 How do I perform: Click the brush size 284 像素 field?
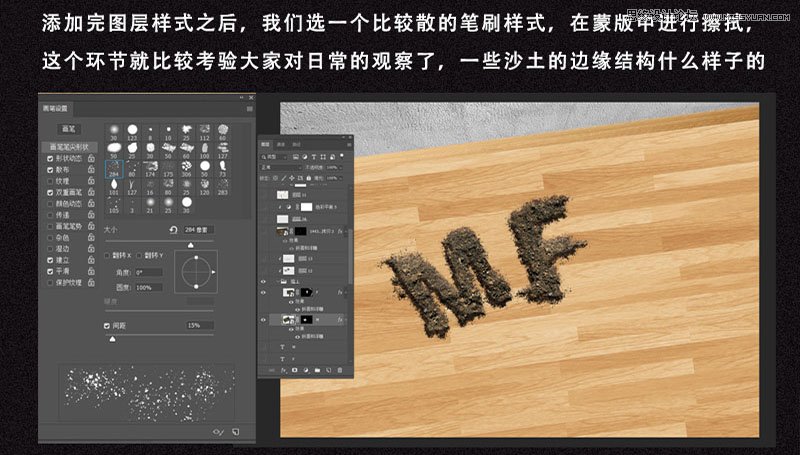[x=198, y=230]
